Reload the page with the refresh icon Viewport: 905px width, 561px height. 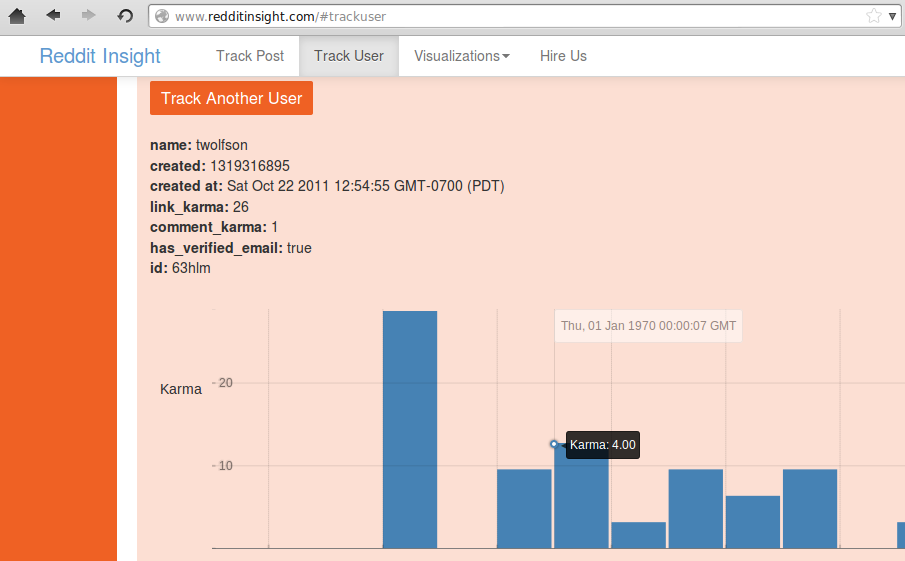[125, 16]
